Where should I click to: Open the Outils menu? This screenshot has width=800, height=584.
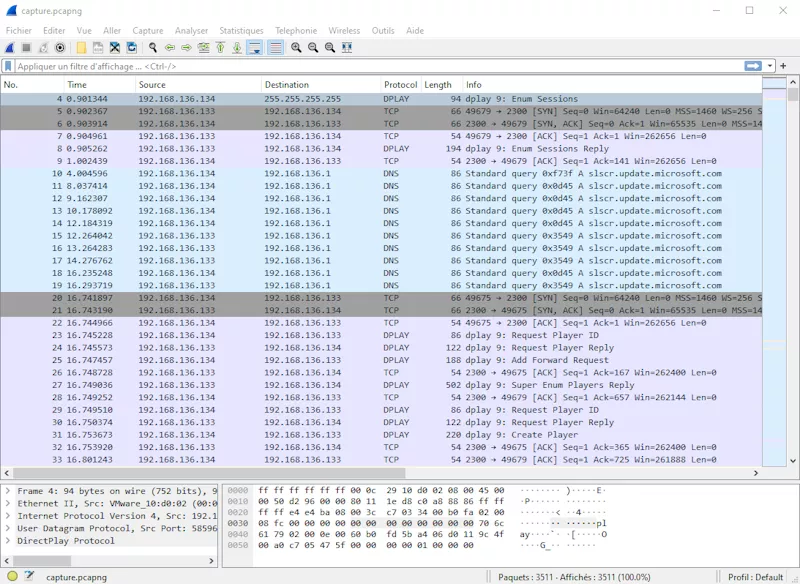click(383, 31)
